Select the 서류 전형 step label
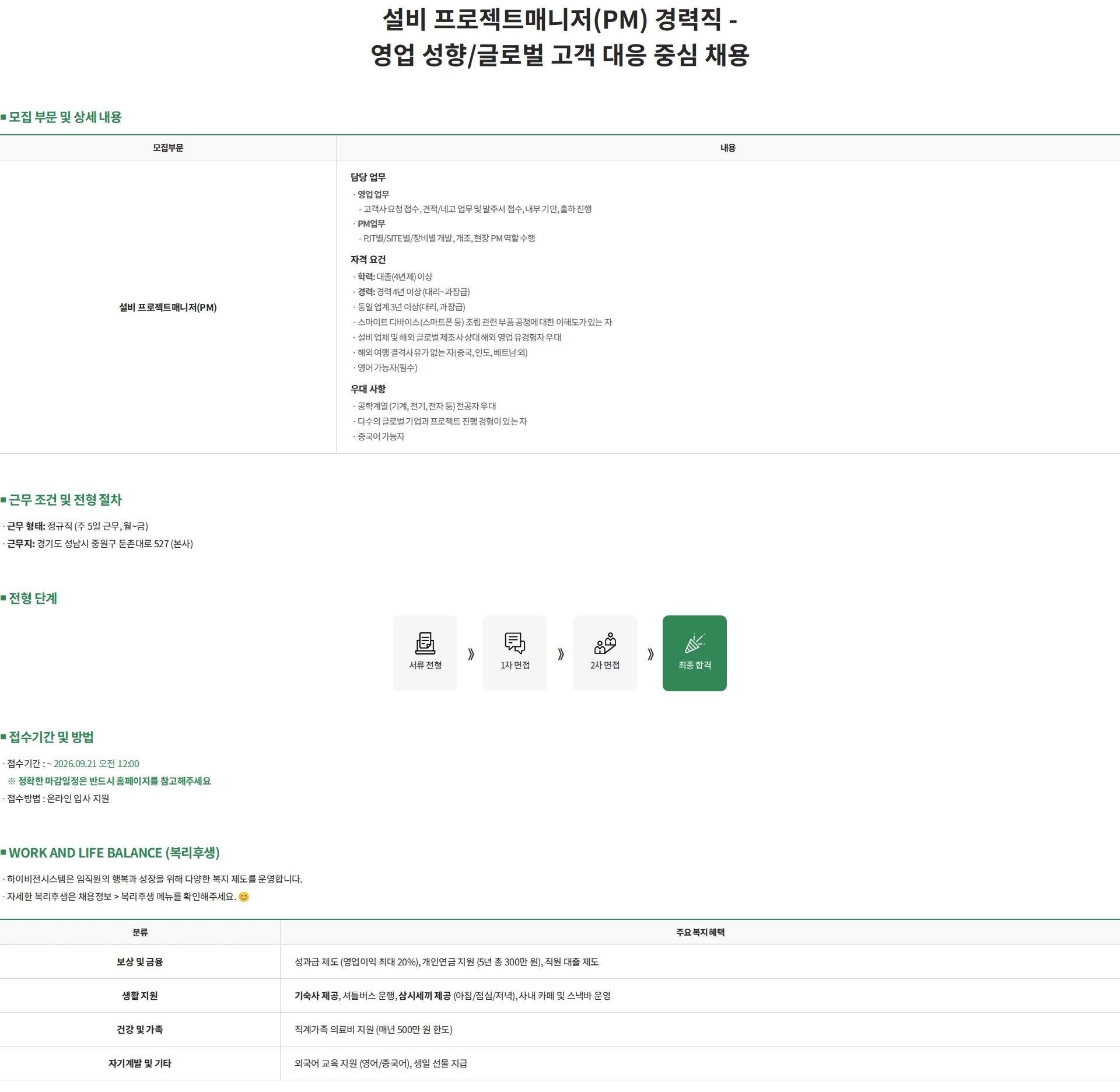This screenshot has width=1120, height=1092. tap(425, 665)
